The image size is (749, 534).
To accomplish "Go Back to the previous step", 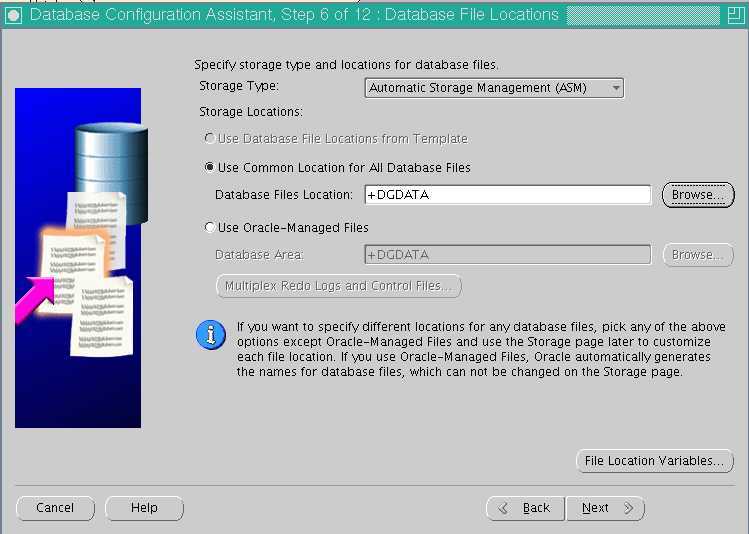I will click(x=525, y=508).
